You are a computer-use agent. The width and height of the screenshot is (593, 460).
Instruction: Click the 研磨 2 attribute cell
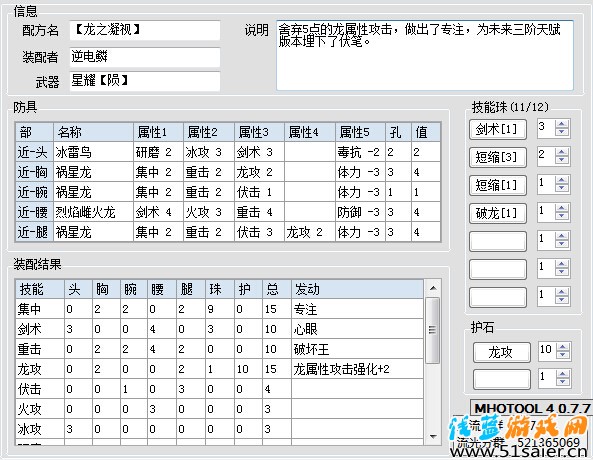click(158, 152)
